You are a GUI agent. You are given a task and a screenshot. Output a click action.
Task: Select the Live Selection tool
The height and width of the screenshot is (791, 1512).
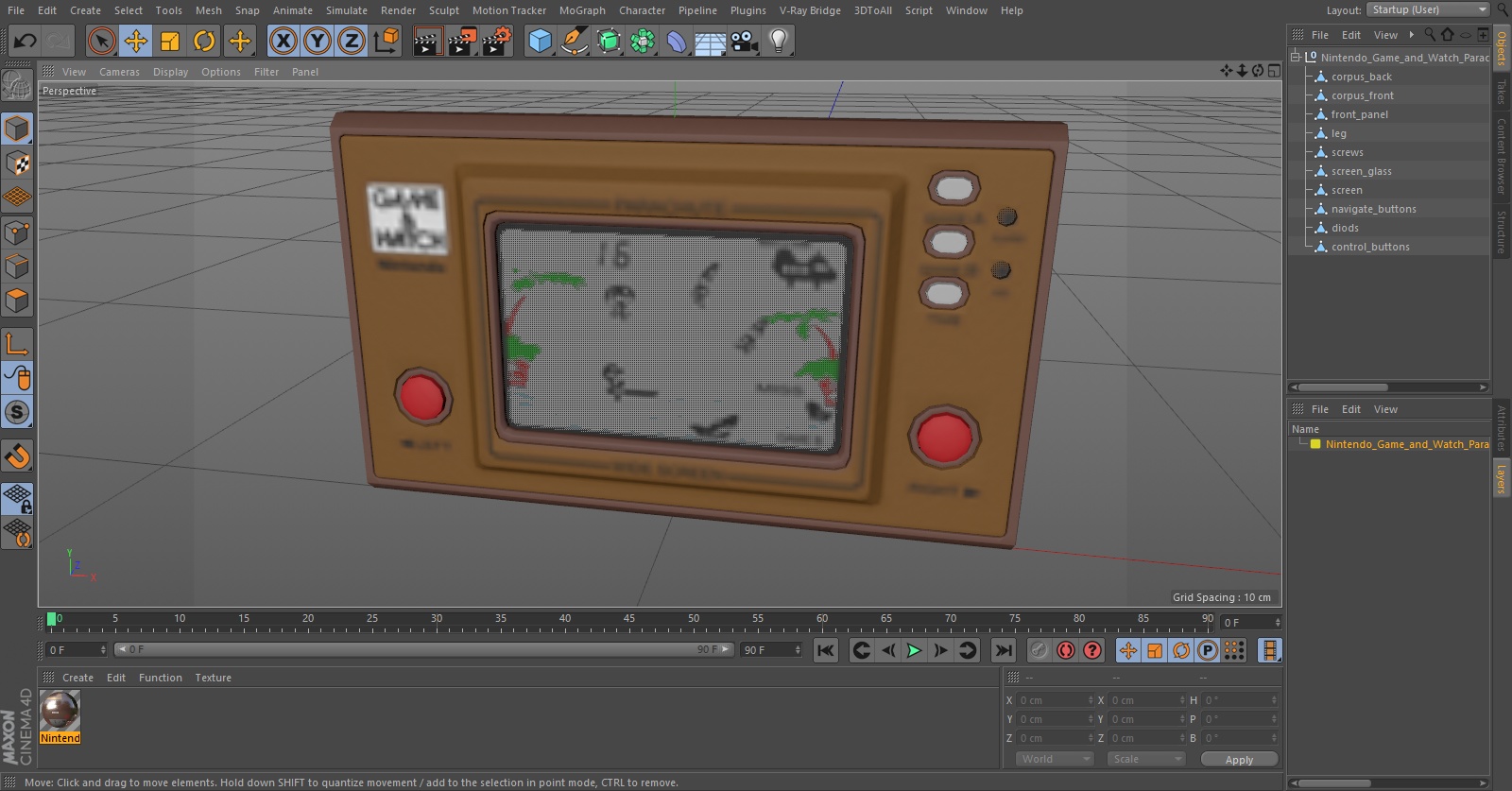101,41
